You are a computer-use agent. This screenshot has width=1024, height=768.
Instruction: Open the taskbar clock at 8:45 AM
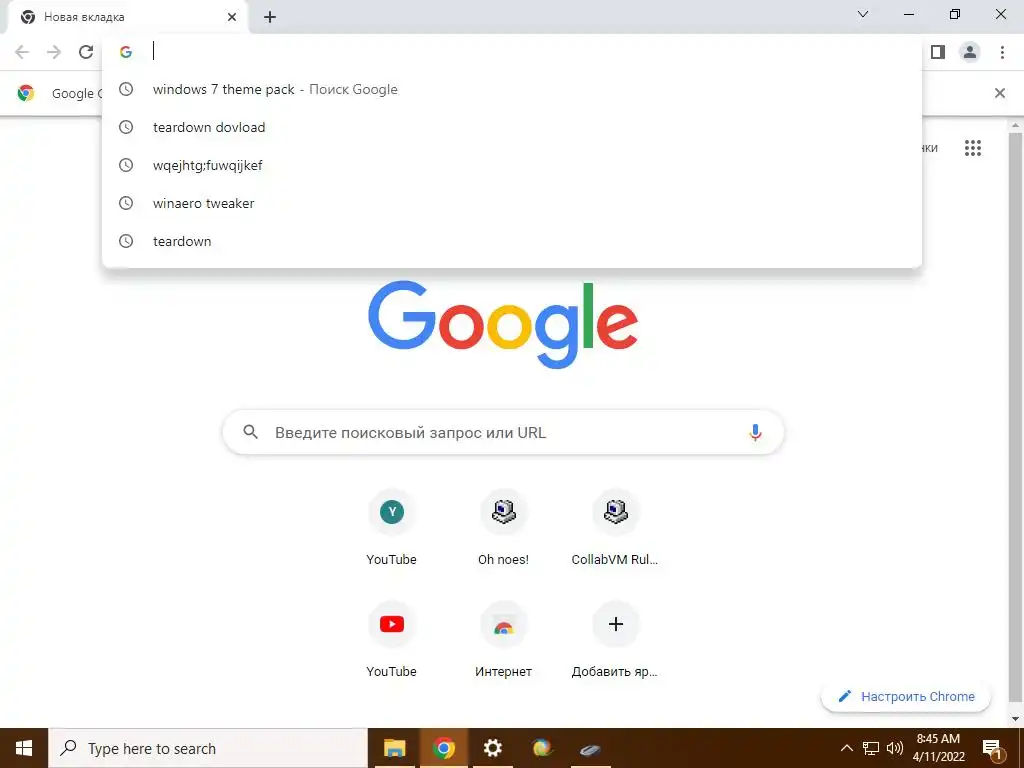coord(938,748)
